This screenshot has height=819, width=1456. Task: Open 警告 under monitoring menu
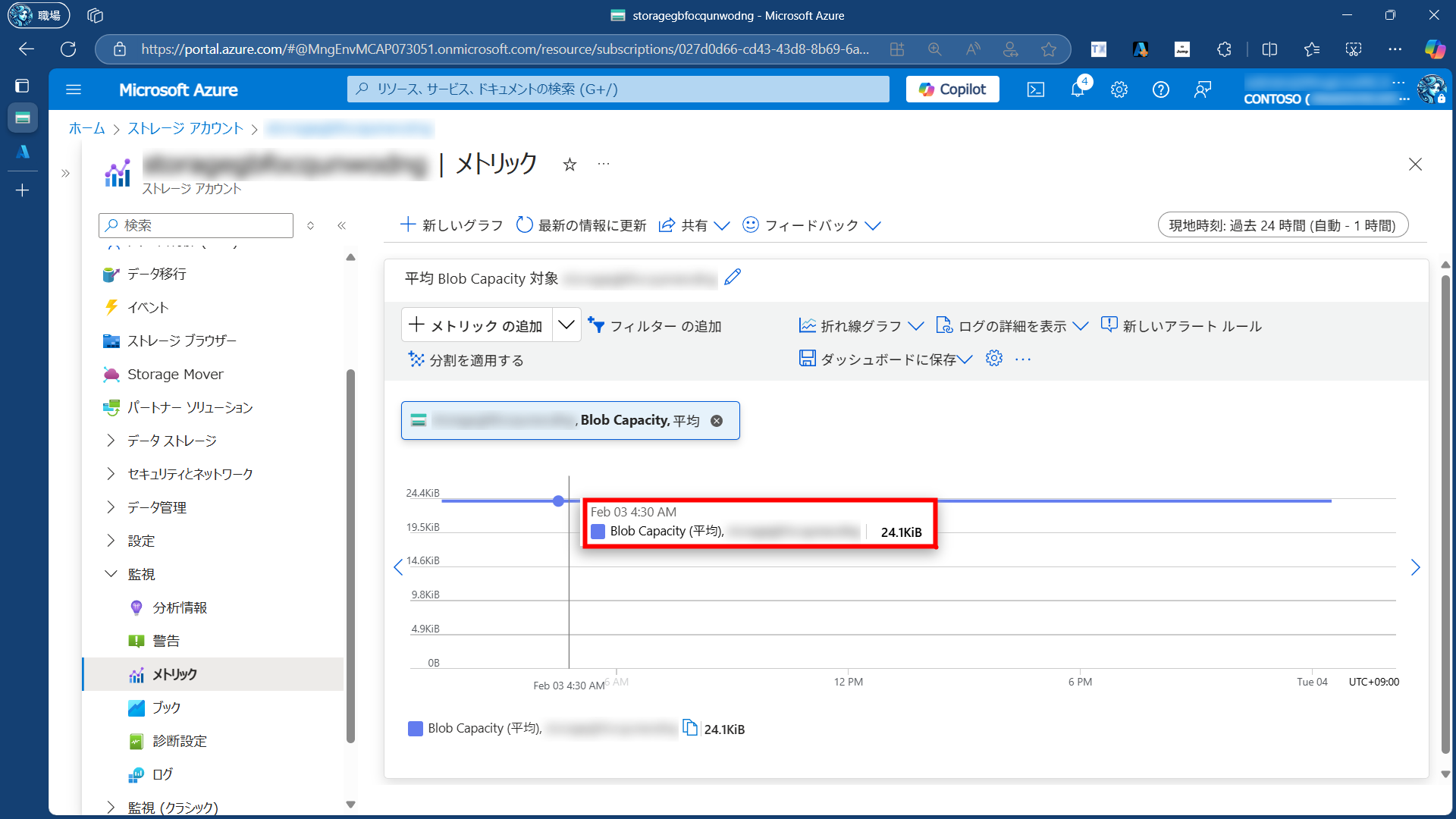tap(166, 641)
